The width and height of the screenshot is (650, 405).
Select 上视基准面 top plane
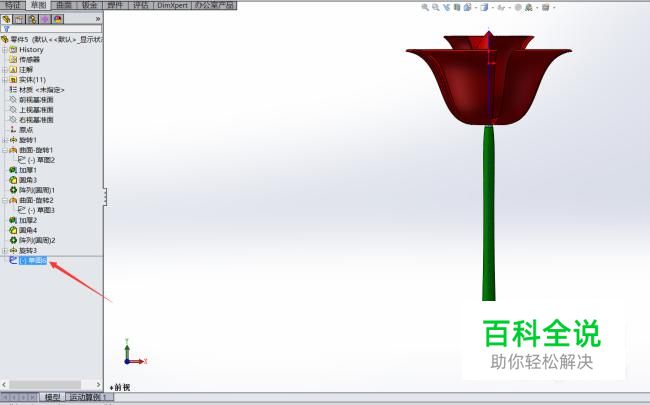coord(32,109)
